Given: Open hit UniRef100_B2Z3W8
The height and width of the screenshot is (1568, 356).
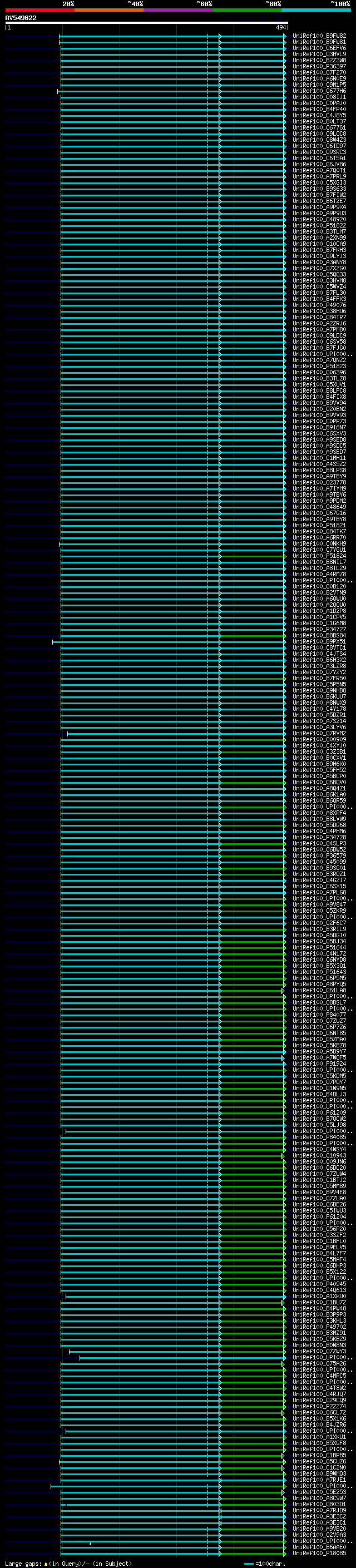Looking at the screenshot, I should tap(319, 60).
